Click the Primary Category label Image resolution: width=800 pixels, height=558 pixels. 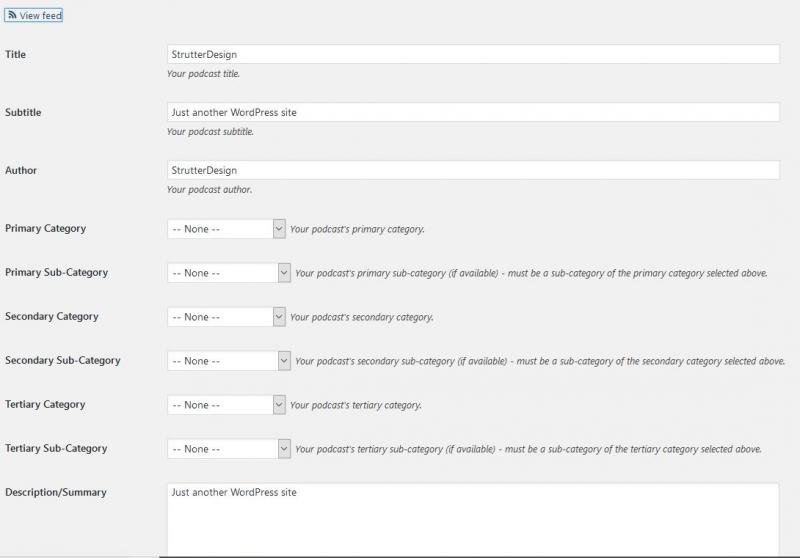46,228
